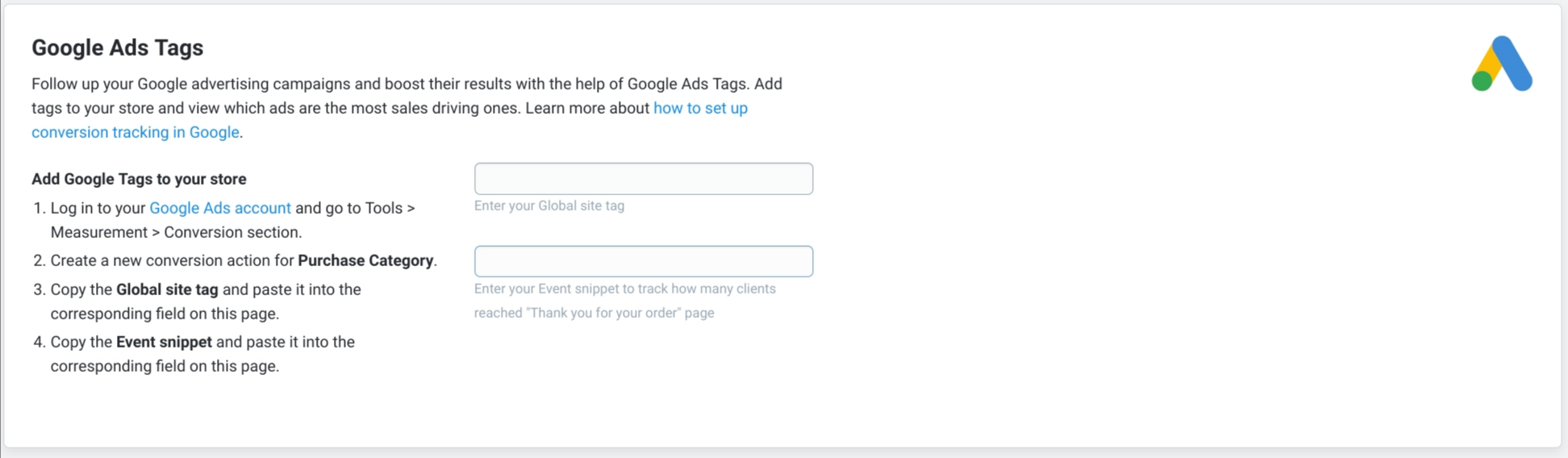
Task: Click the bold 'Global site tag' text
Action: tap(167, 289)
